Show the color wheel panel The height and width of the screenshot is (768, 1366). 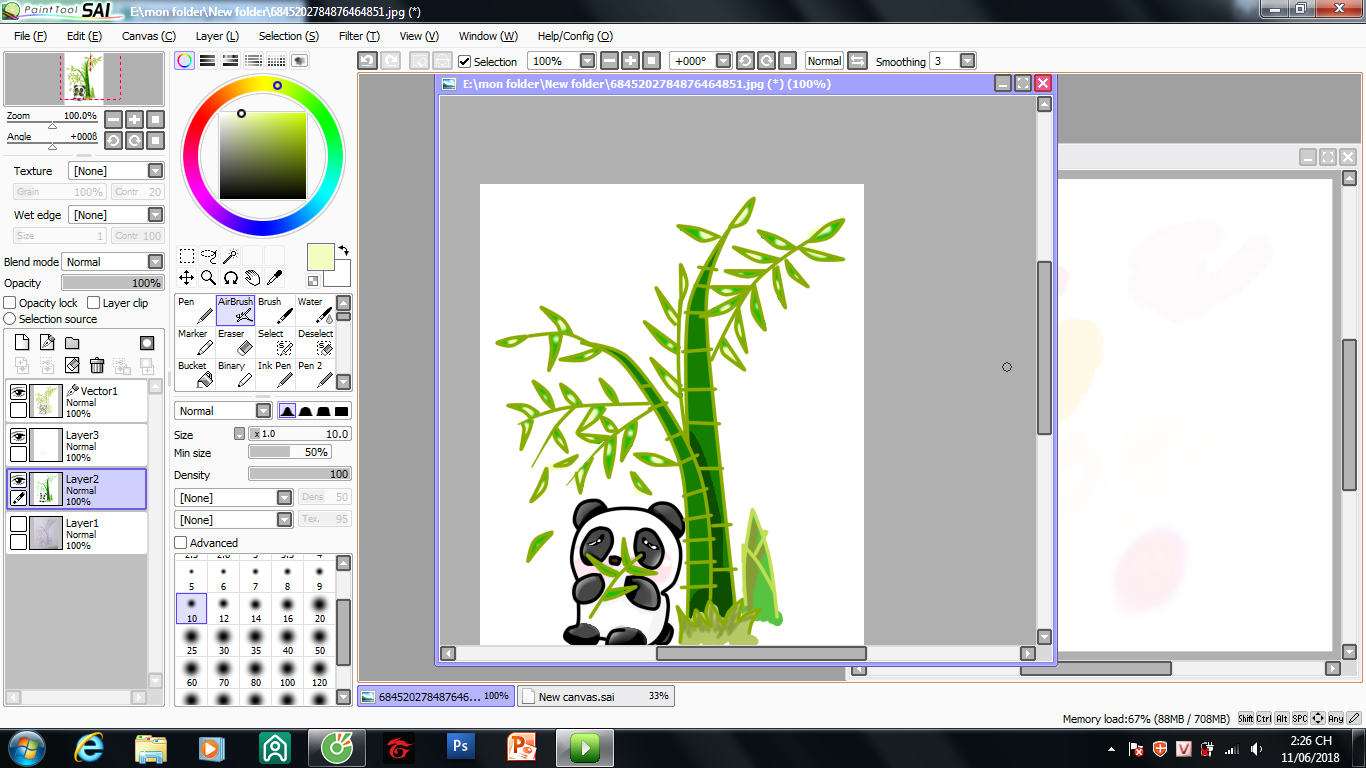(x=184, y=61)
